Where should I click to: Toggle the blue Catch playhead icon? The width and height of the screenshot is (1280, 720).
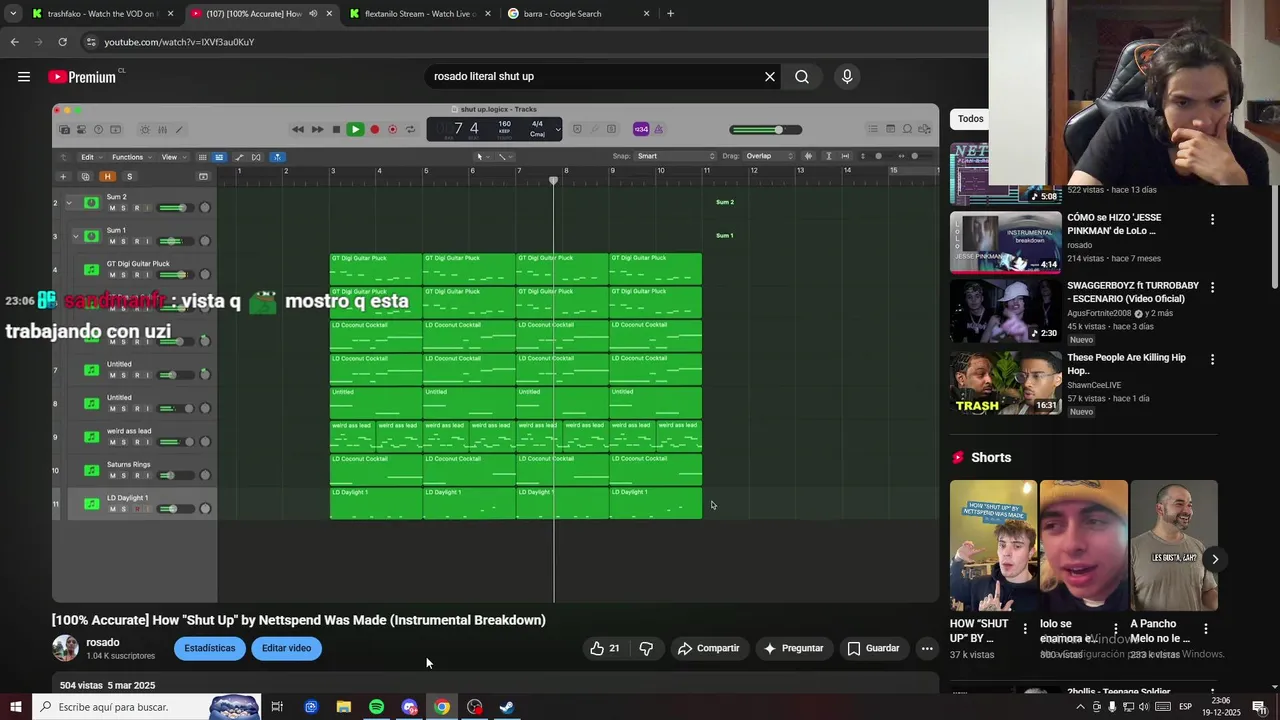coord(277,157)
